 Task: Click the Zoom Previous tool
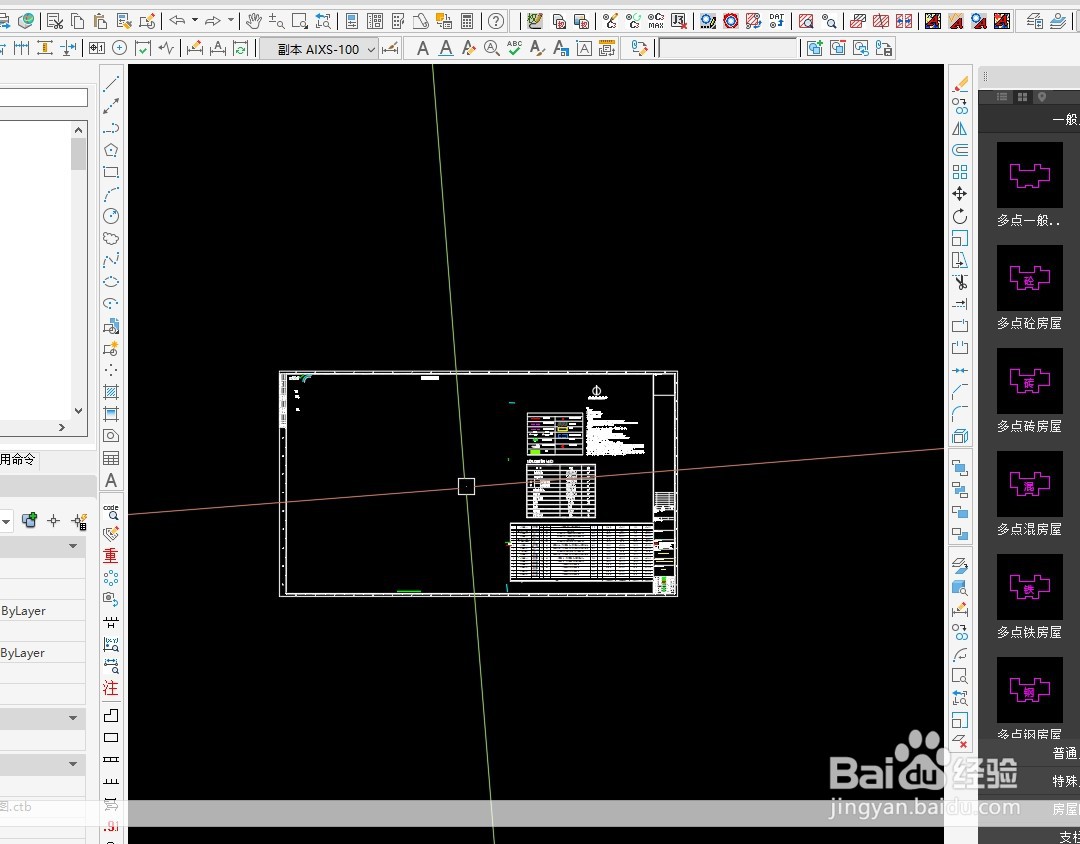point(322,21)
